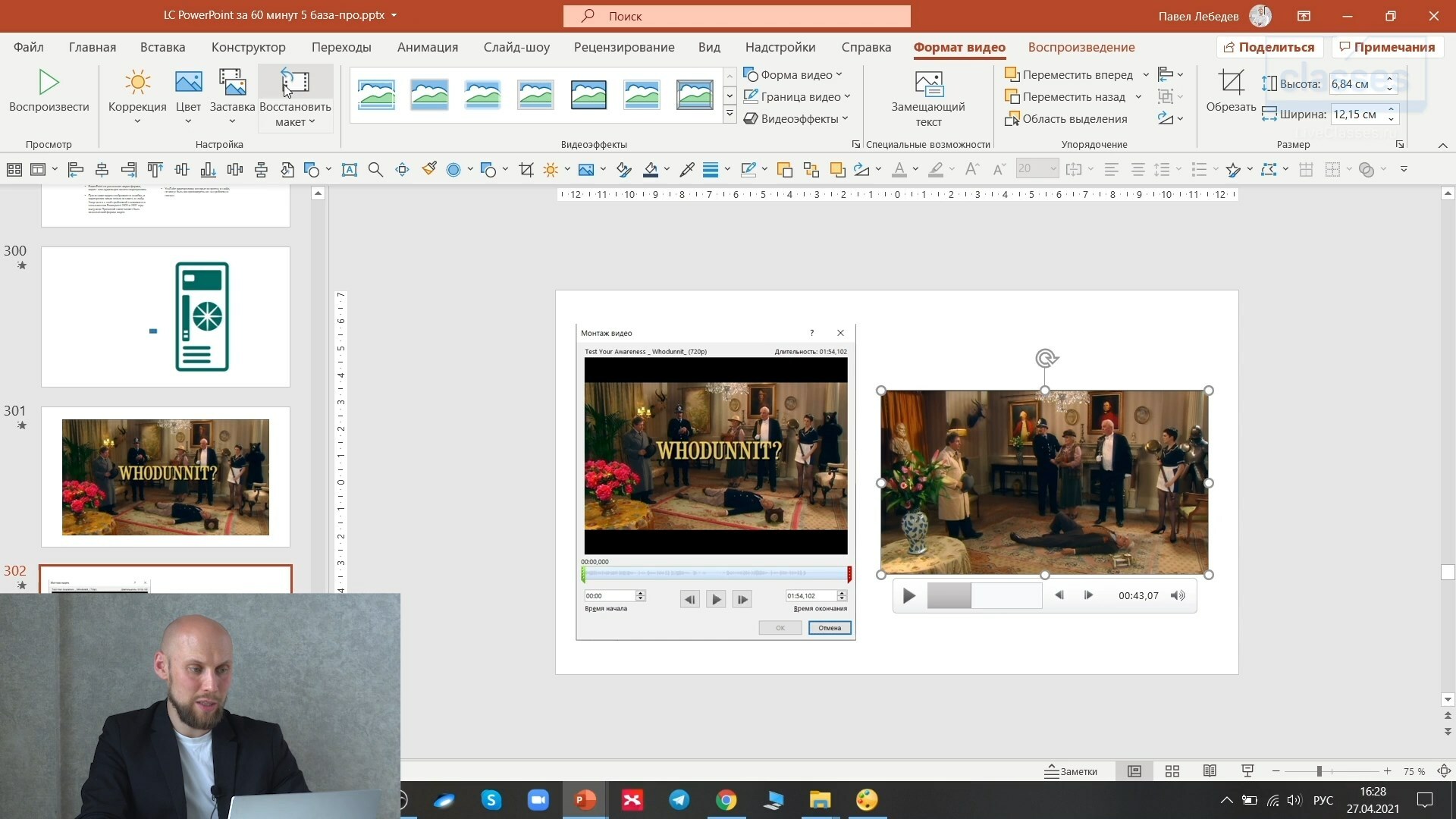Click the eyedropper icon in quick toolbar

pos(687,170)
